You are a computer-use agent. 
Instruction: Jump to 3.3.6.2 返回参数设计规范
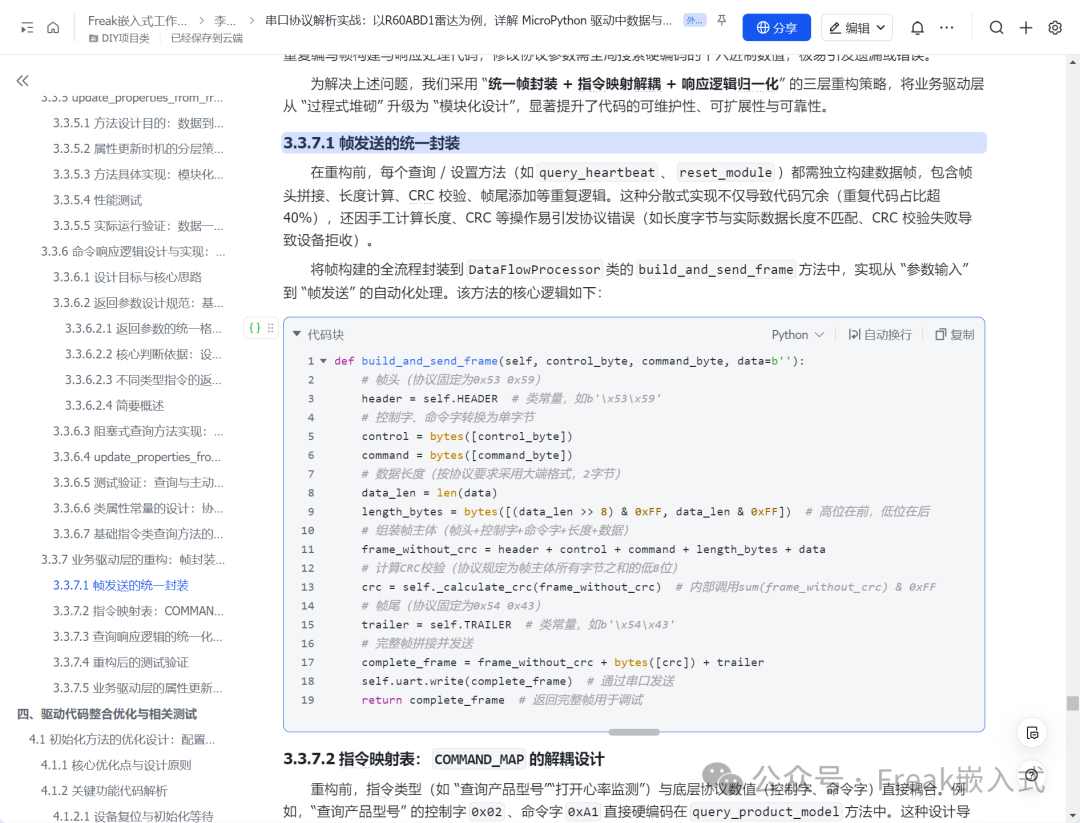[138, 303]
